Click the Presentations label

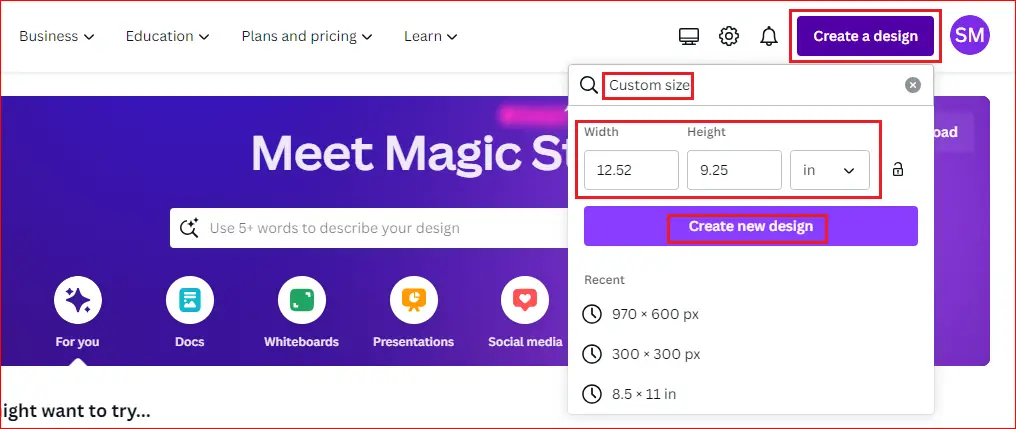pos(413,342)
